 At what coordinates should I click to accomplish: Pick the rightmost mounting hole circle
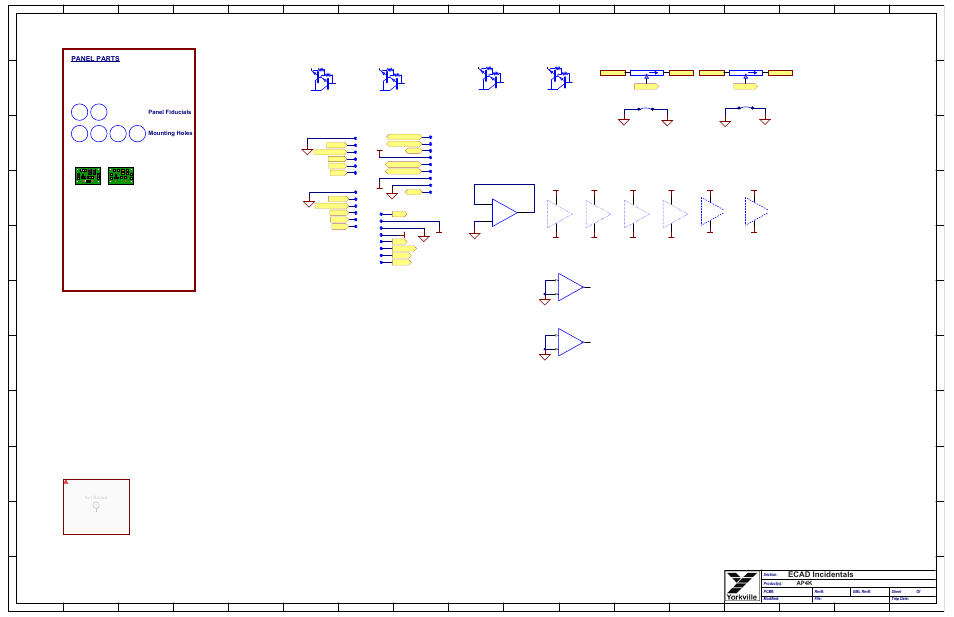138,133
